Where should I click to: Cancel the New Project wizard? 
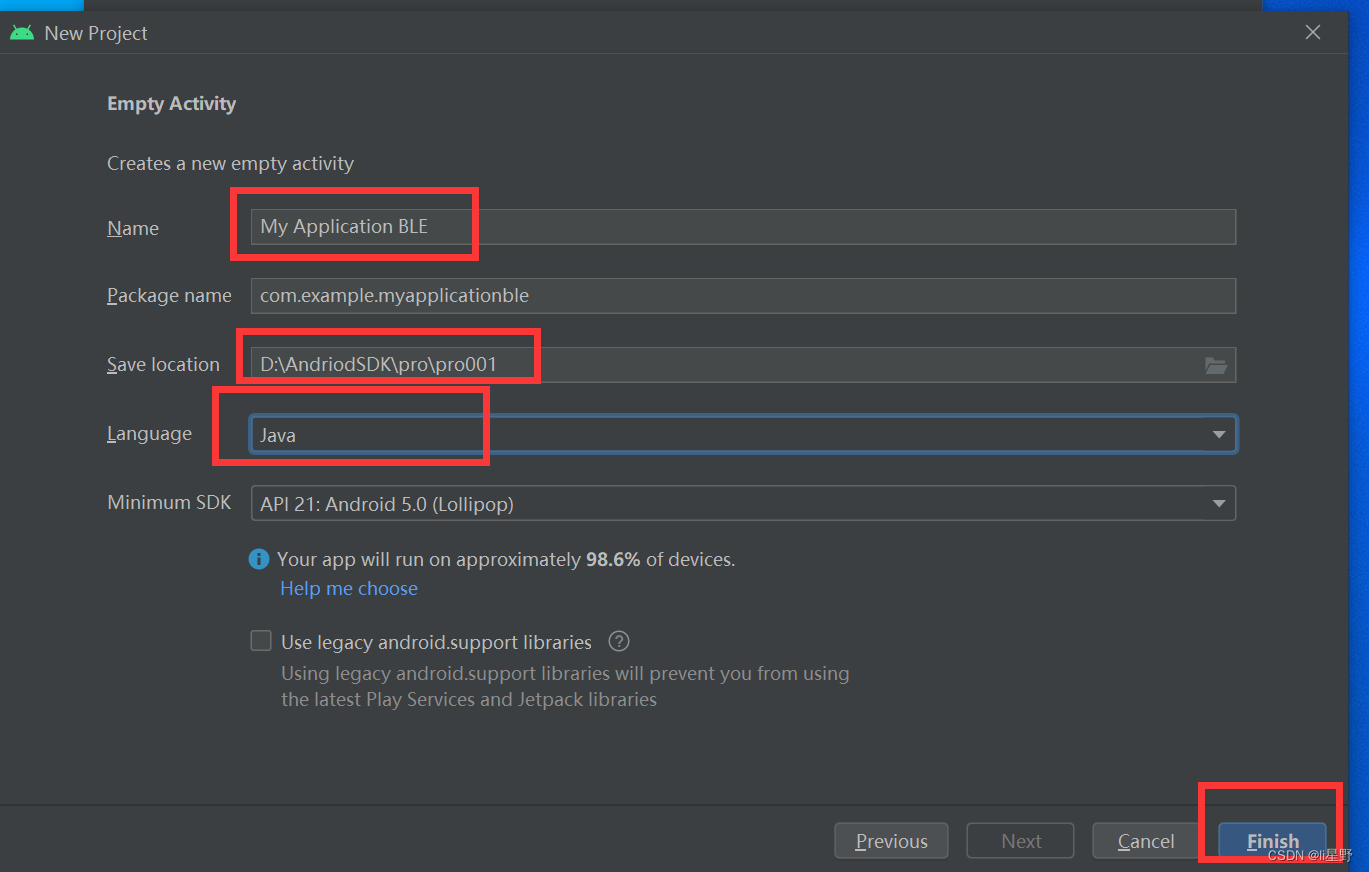pyautogui.click(x=1146, y=841)
